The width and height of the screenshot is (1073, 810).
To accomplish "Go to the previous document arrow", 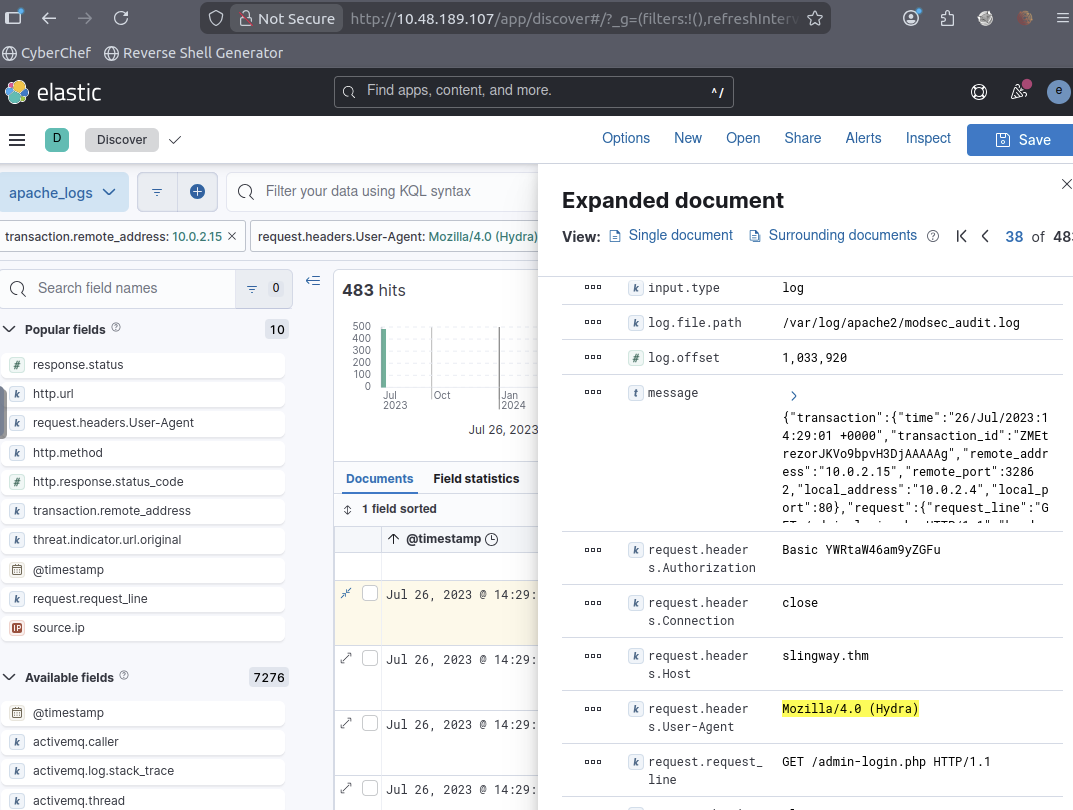I will pos(985,236).
